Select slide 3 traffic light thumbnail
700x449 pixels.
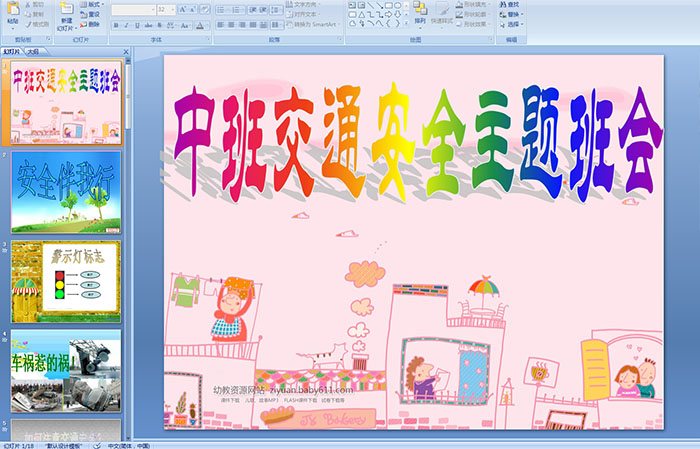[66, 282]
